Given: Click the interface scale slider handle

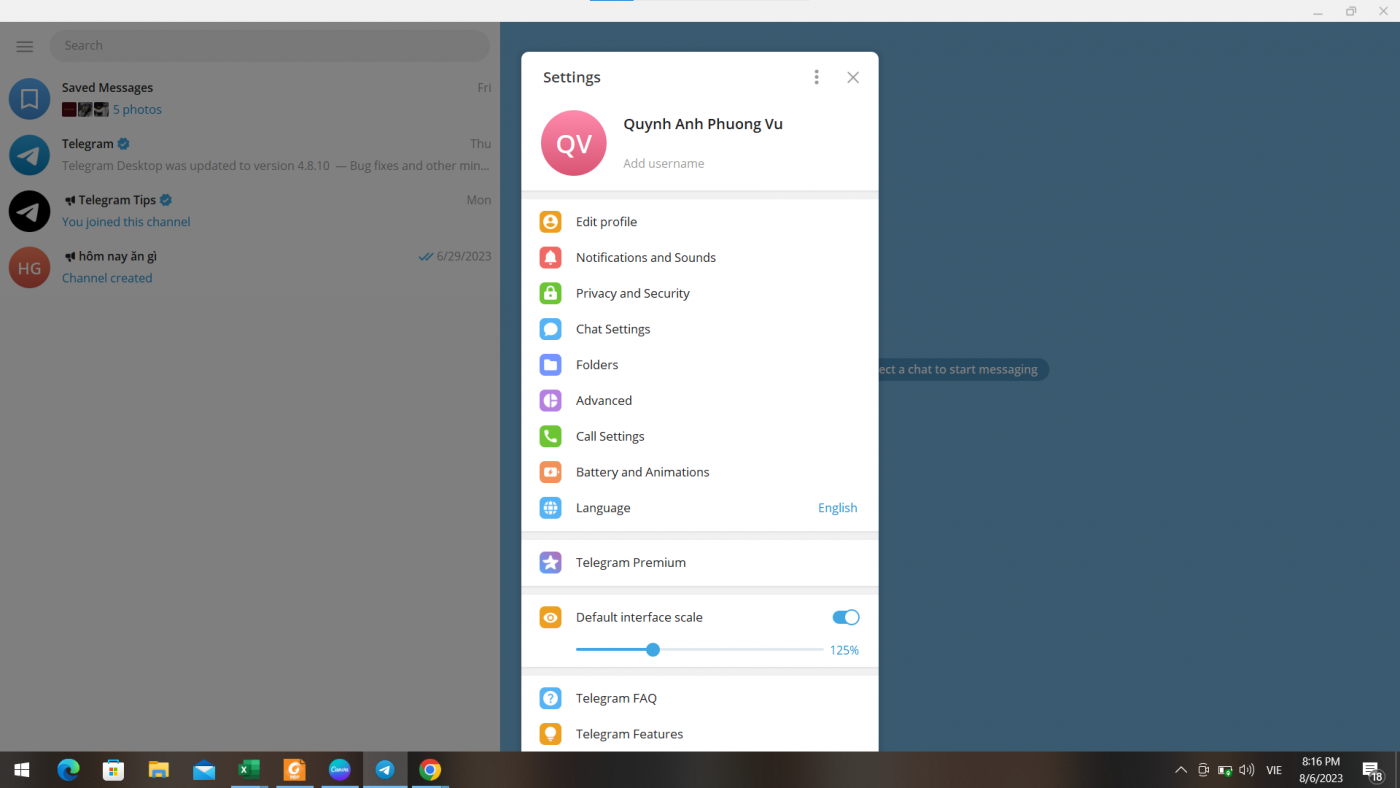Looking at the screenshot, I should [x=653, y=650].
